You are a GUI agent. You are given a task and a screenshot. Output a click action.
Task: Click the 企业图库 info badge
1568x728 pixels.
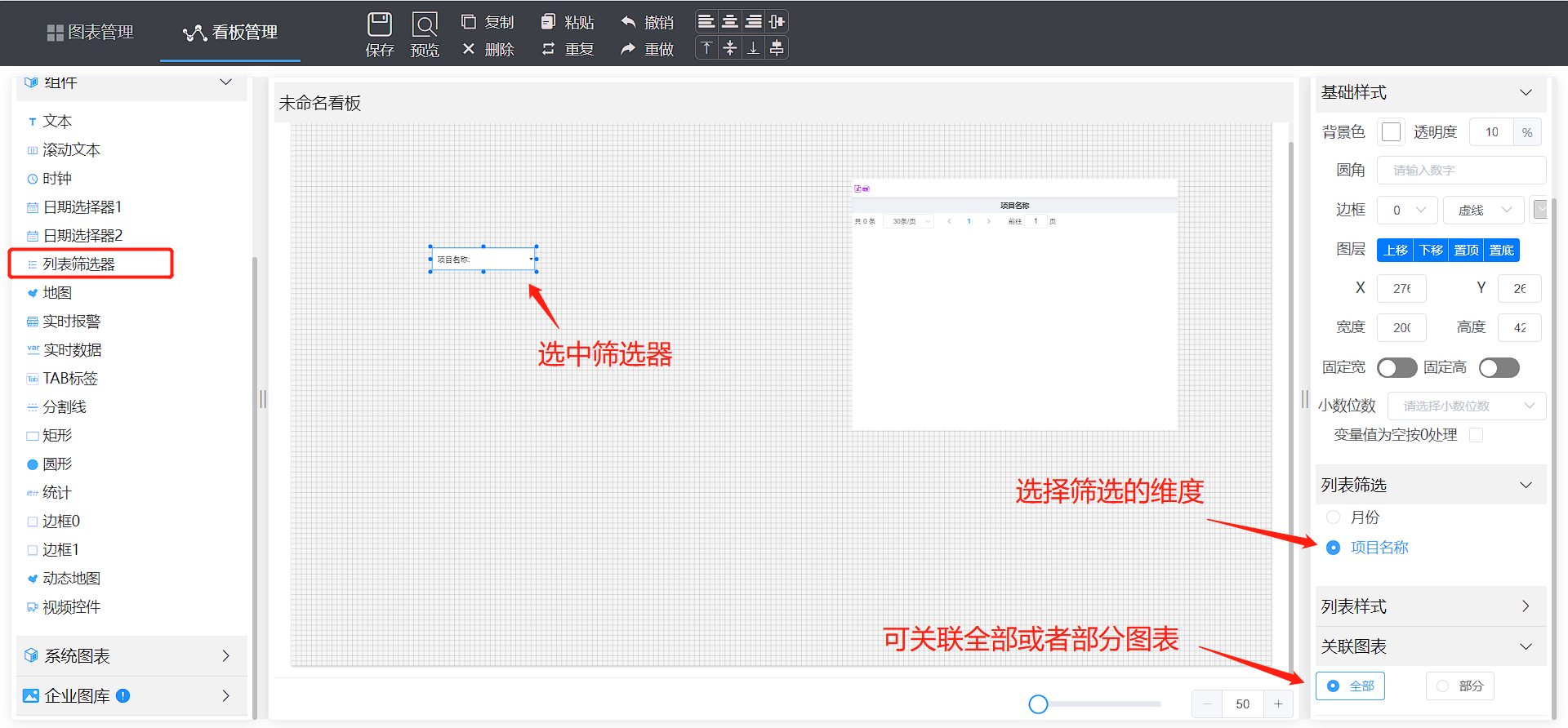tap(123, 696)
